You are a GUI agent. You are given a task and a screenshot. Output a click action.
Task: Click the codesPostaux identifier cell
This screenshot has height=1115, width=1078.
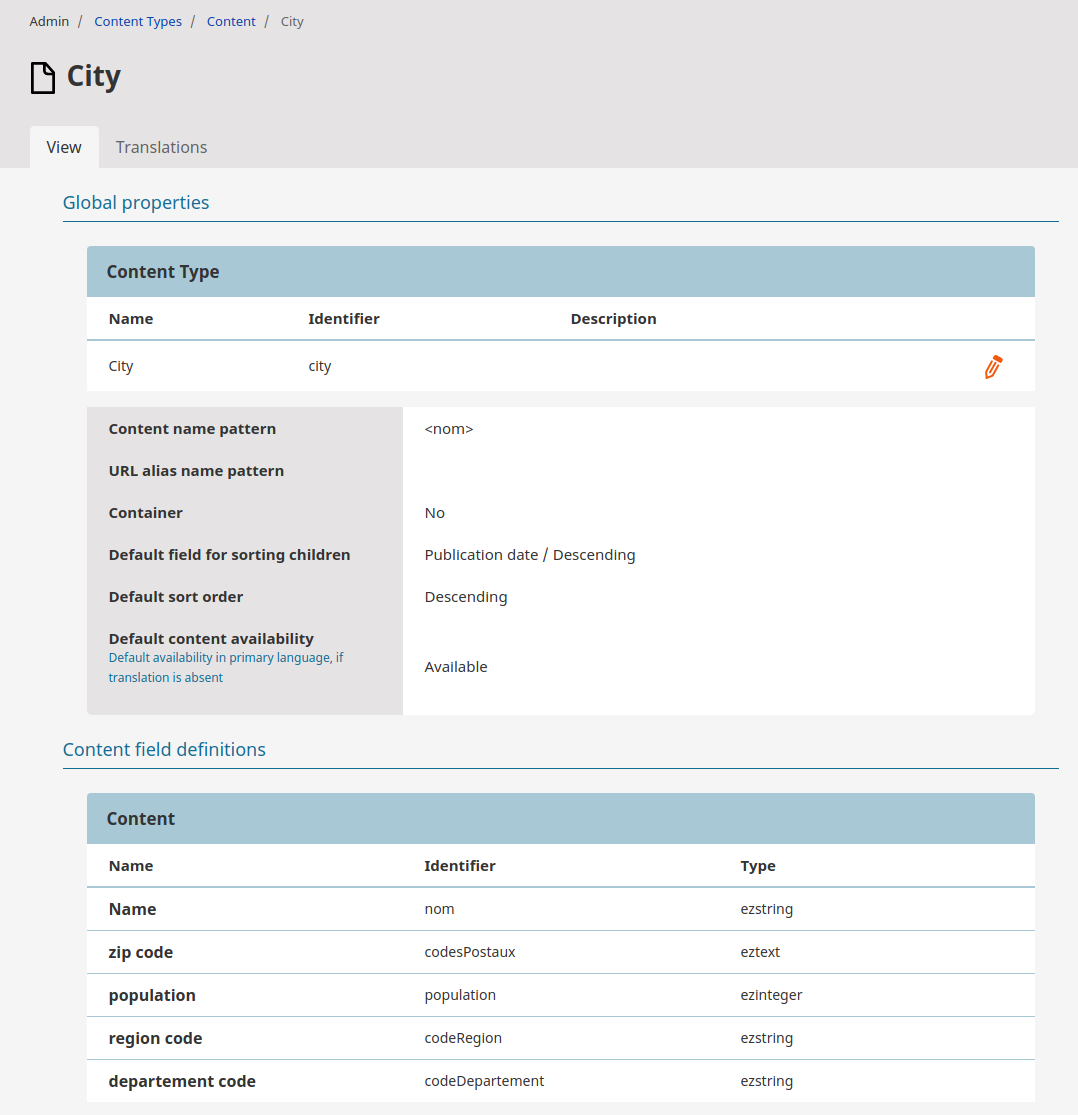[x=470, y=952]
